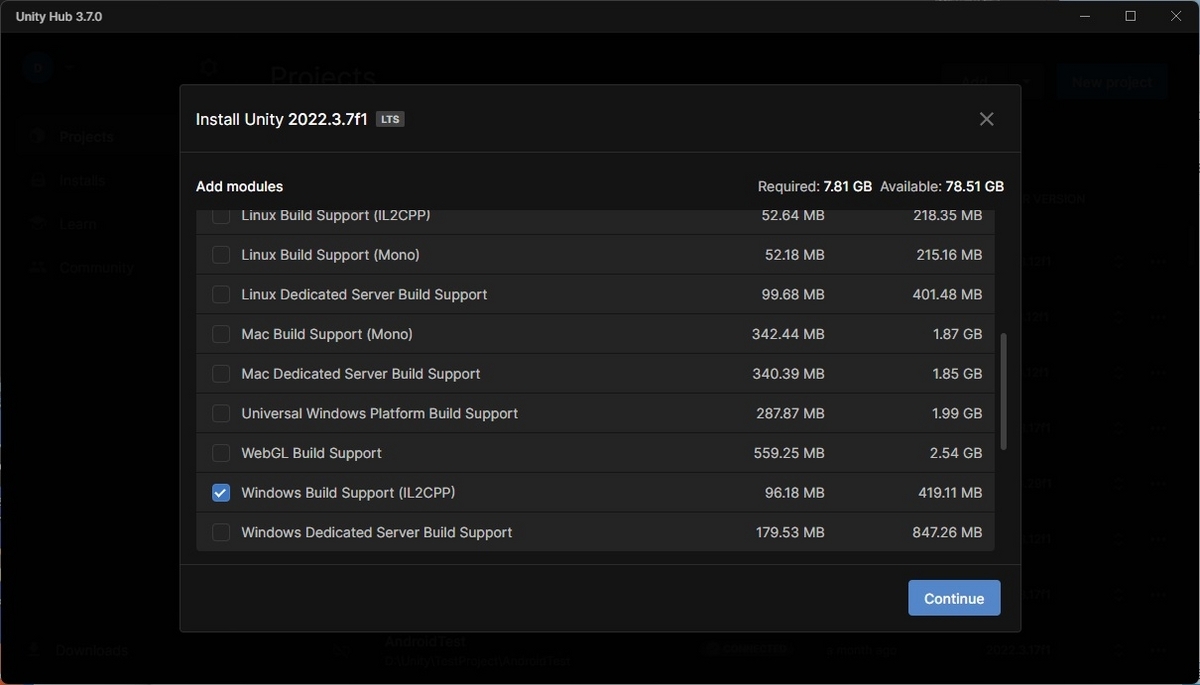1200x685 pixels.
Task: Click the dimmed New project button
Action: click(1112, 82)
